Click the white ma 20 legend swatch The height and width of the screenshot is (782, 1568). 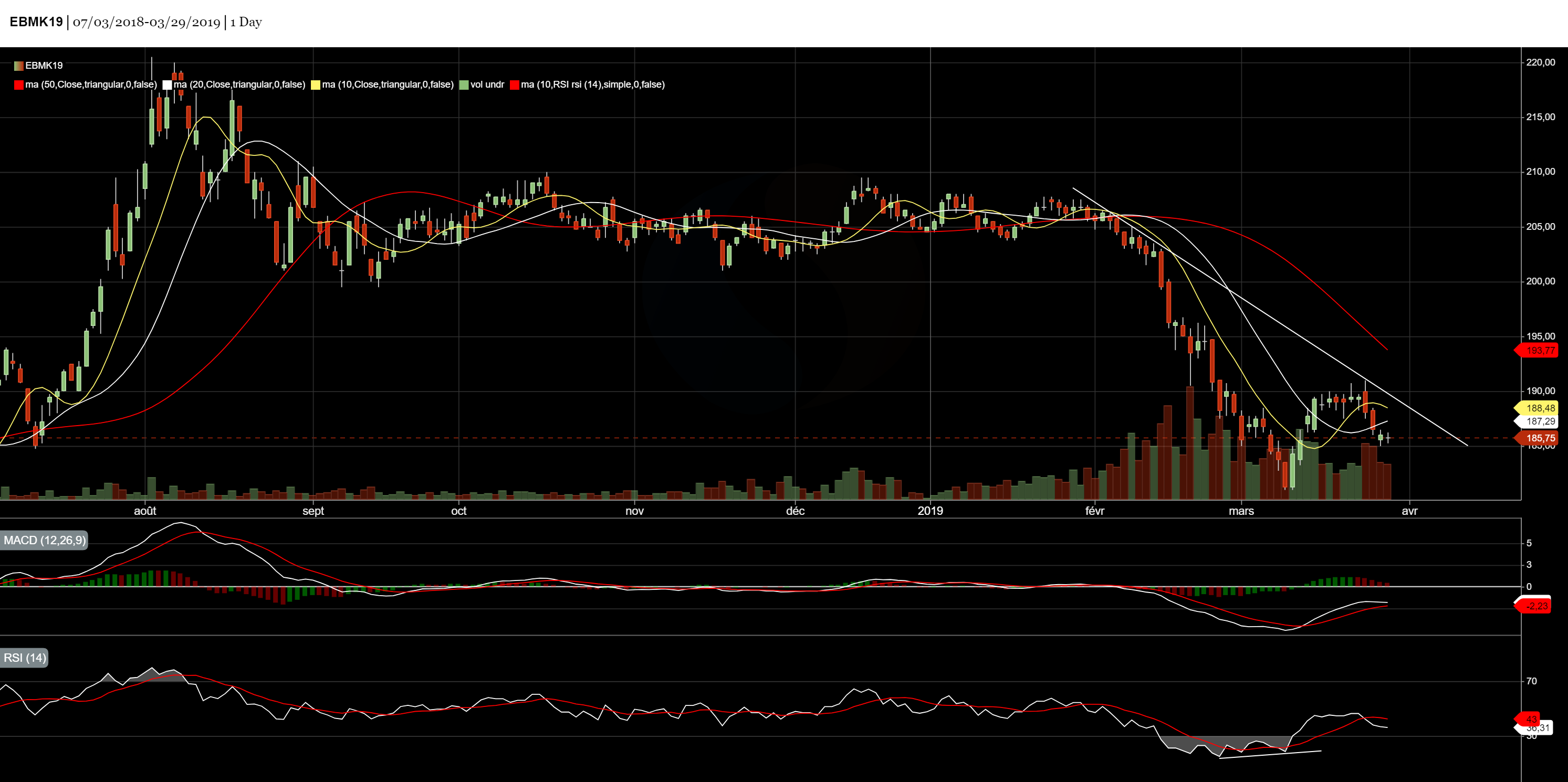(168, 84)
